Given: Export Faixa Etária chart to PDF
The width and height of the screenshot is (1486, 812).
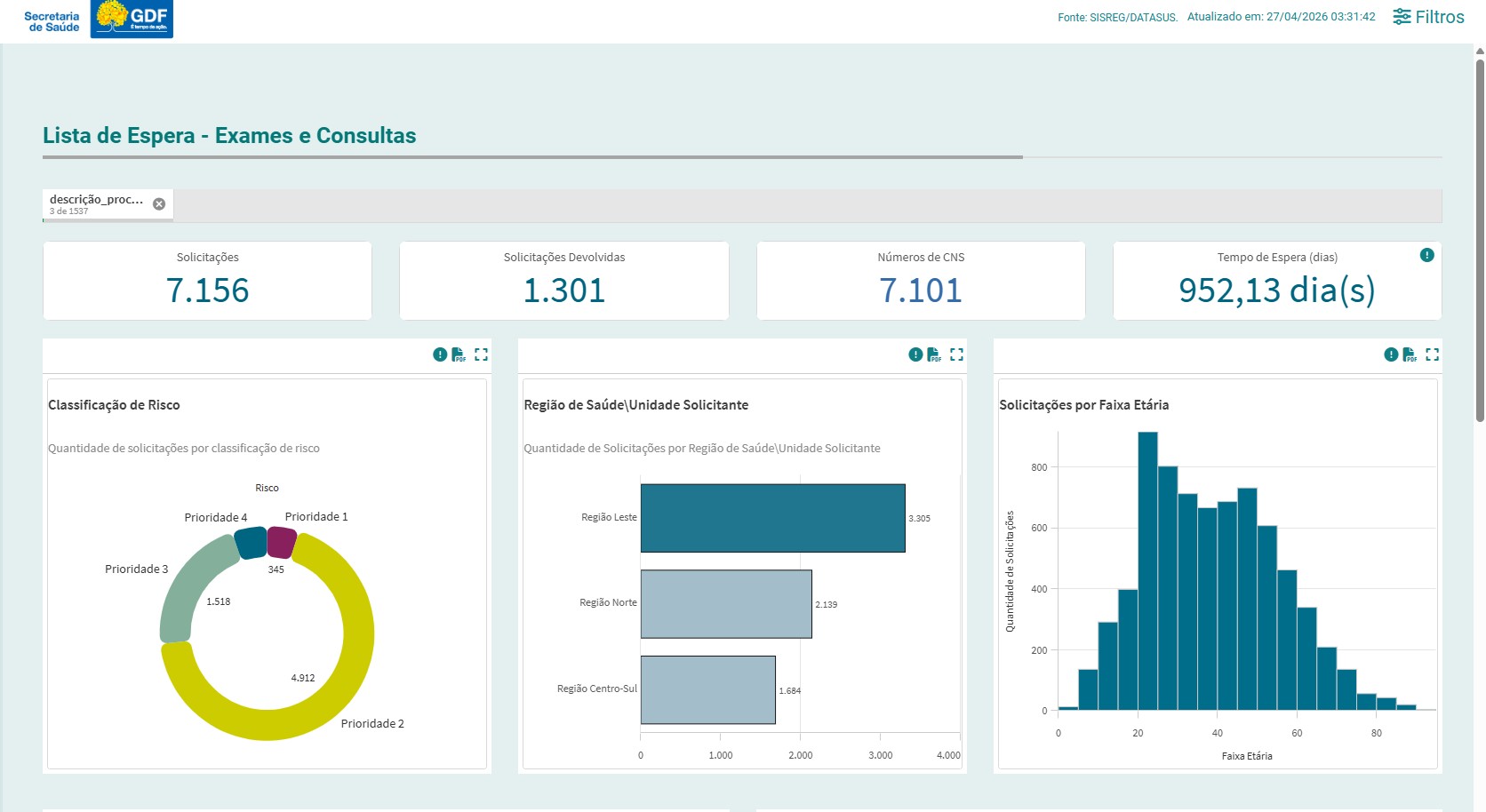Looking at the screenshot, I should click(x=1410, y=354).
